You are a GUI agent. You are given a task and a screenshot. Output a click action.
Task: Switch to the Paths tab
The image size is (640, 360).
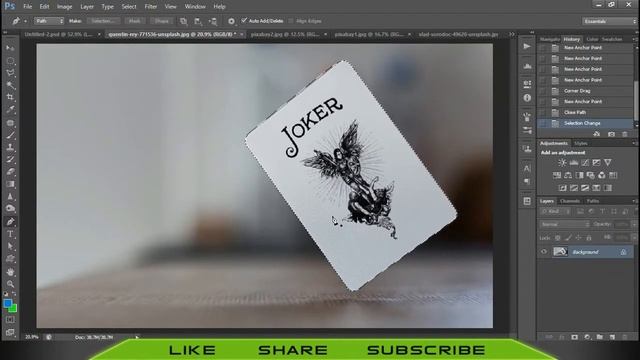click(593, 201)
